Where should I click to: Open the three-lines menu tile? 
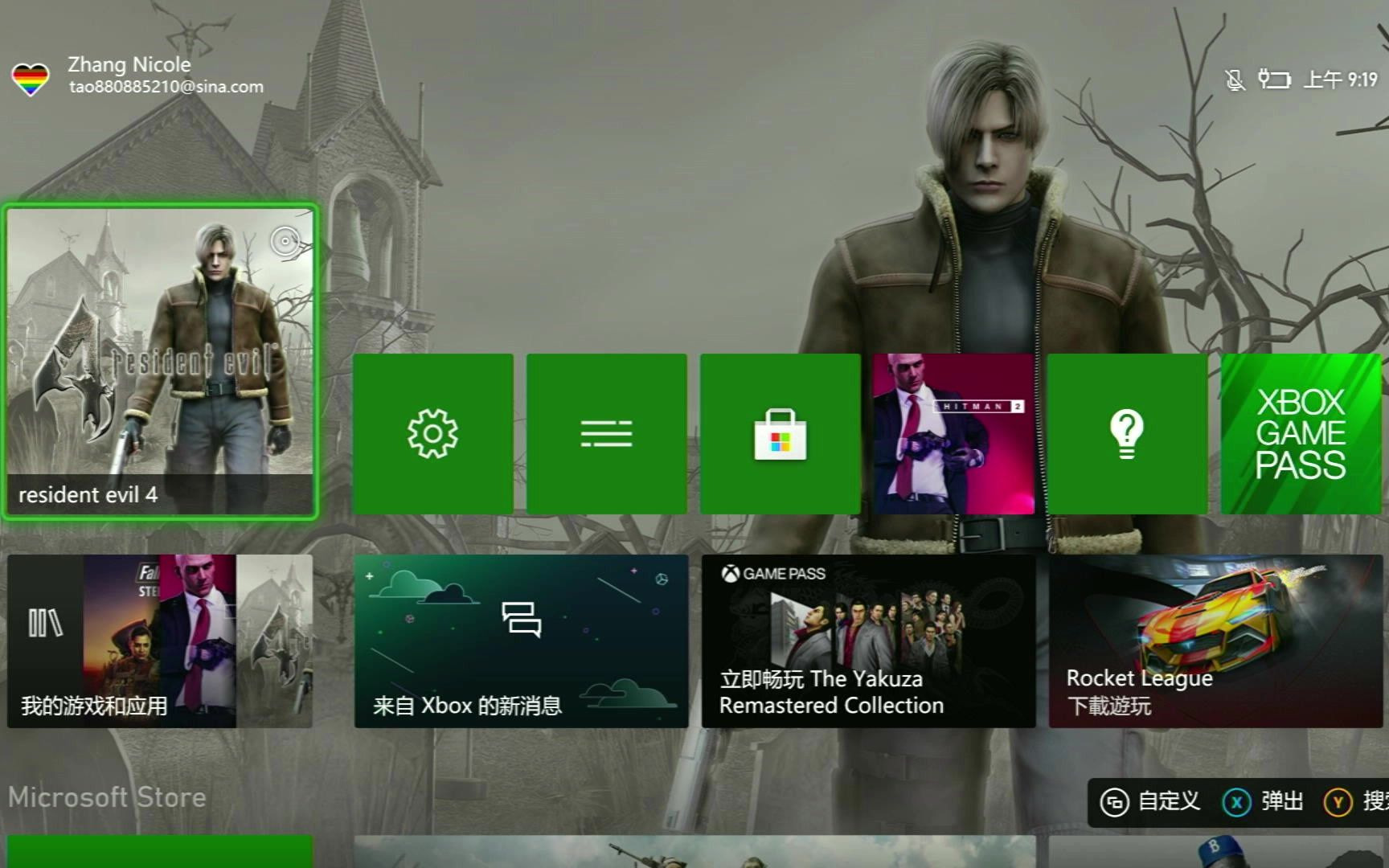tap(606, 433)
